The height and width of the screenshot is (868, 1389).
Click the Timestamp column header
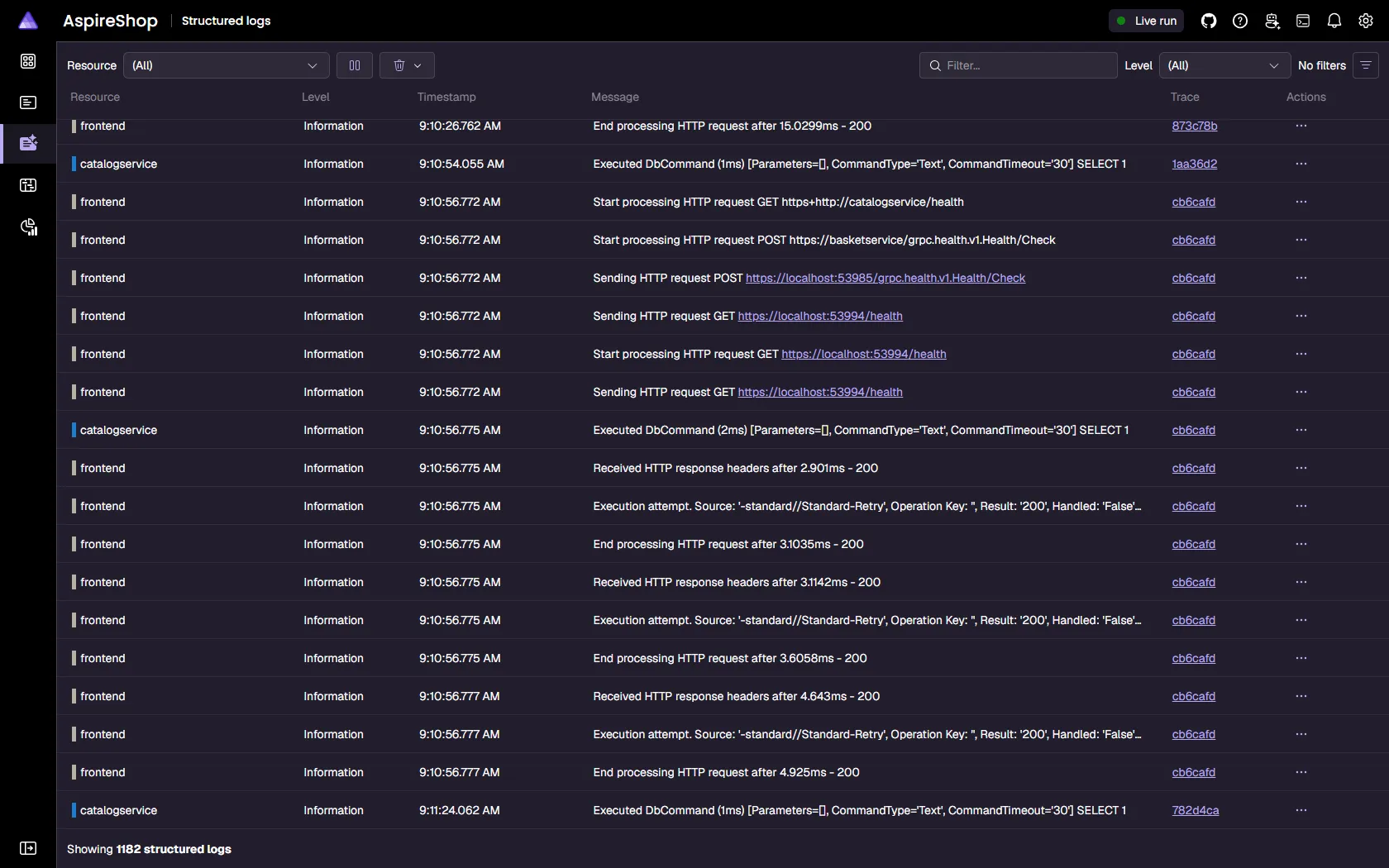click(446, 97)
